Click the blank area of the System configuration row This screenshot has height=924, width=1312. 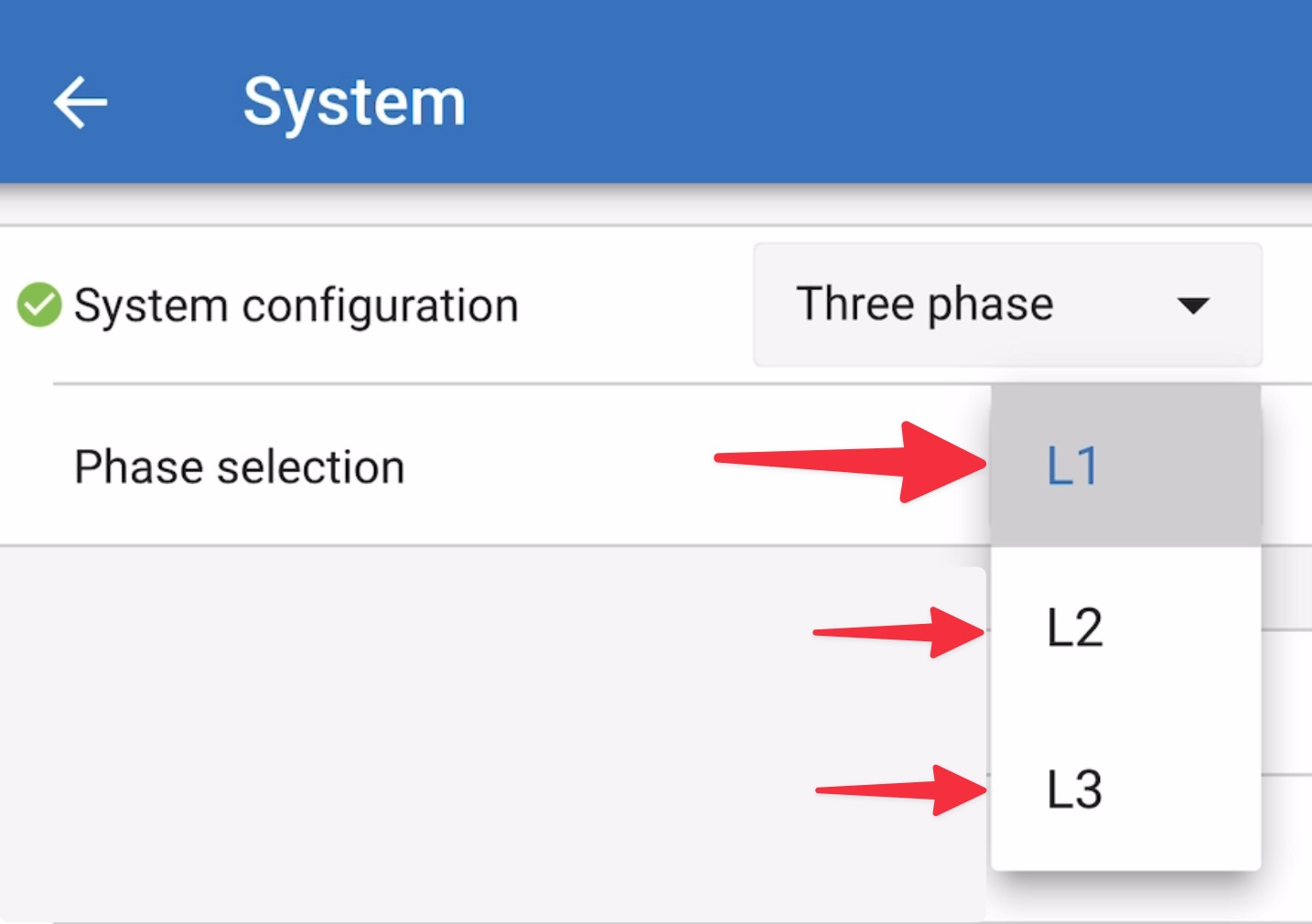click(x=631, y=306)
